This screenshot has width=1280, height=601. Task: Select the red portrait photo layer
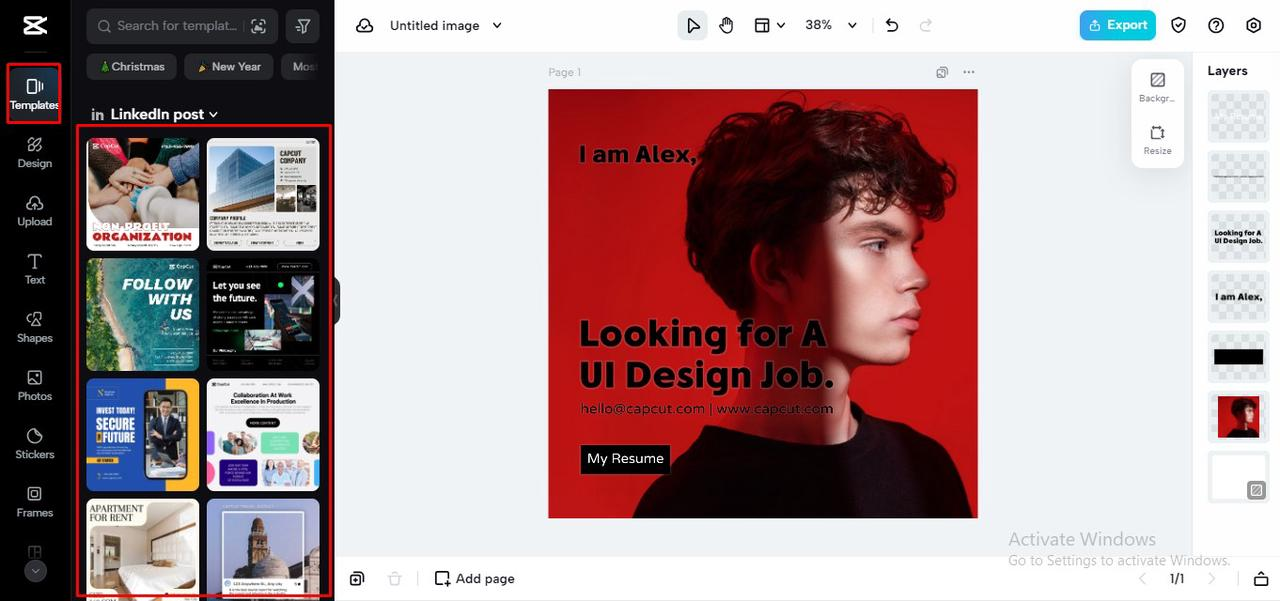(x=1238, y=417)
